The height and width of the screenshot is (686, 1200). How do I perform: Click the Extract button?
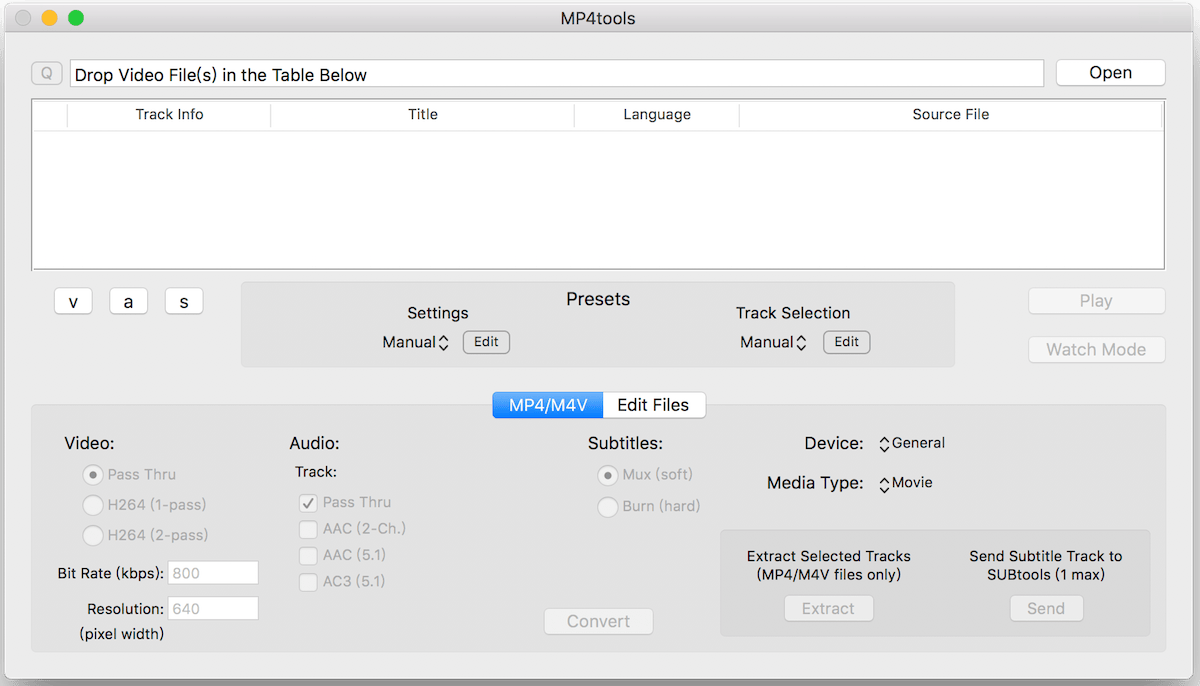pos(828,608)
